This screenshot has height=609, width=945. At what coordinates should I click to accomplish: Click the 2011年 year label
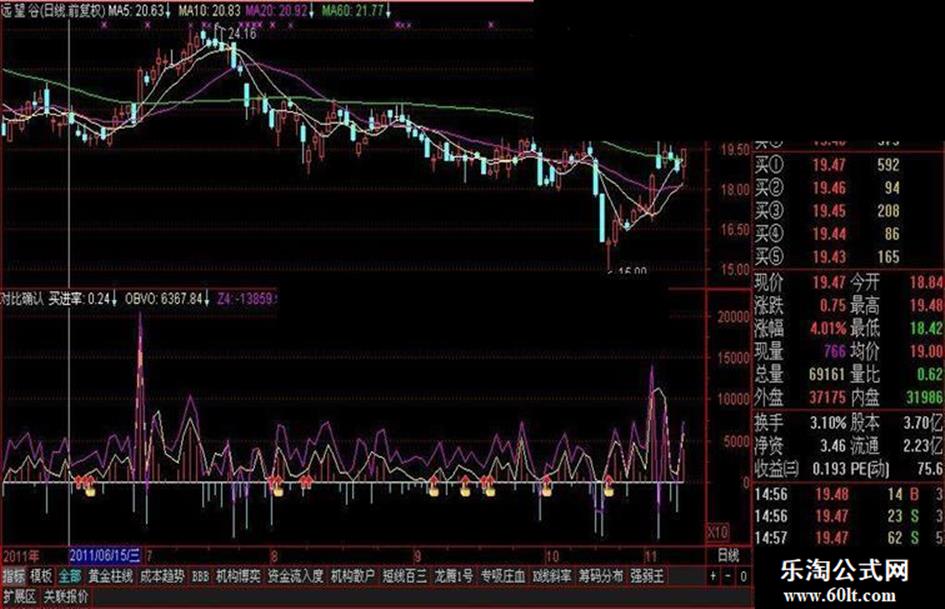(x=21, y=555)
